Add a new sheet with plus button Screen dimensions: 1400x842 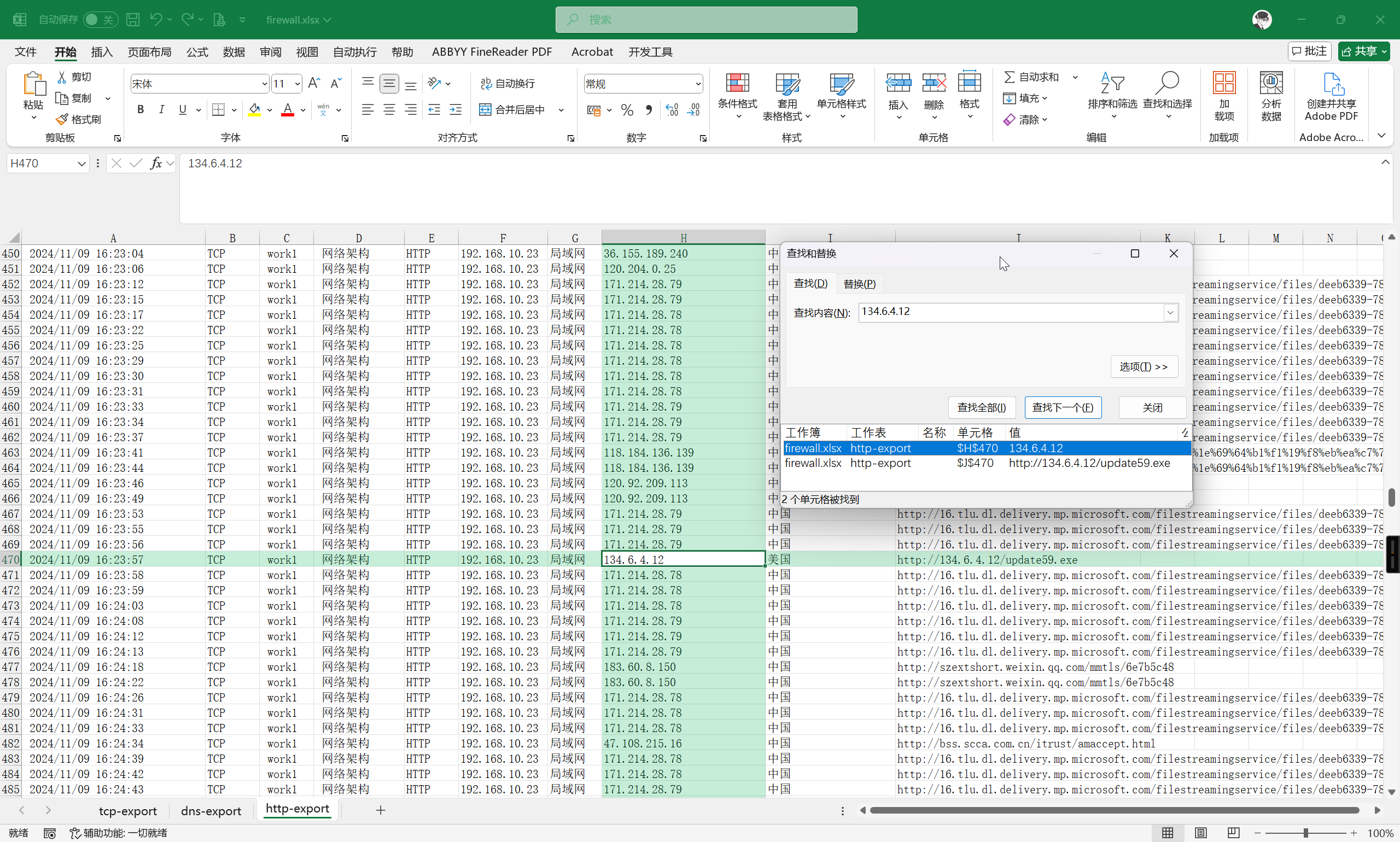[380, 810]
